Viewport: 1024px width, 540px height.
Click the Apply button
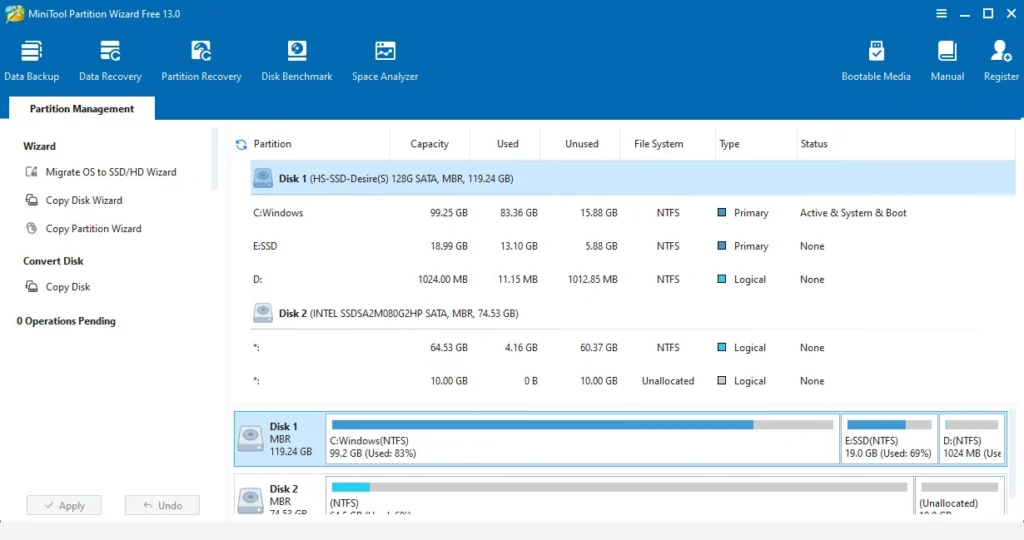coord(63,506)
